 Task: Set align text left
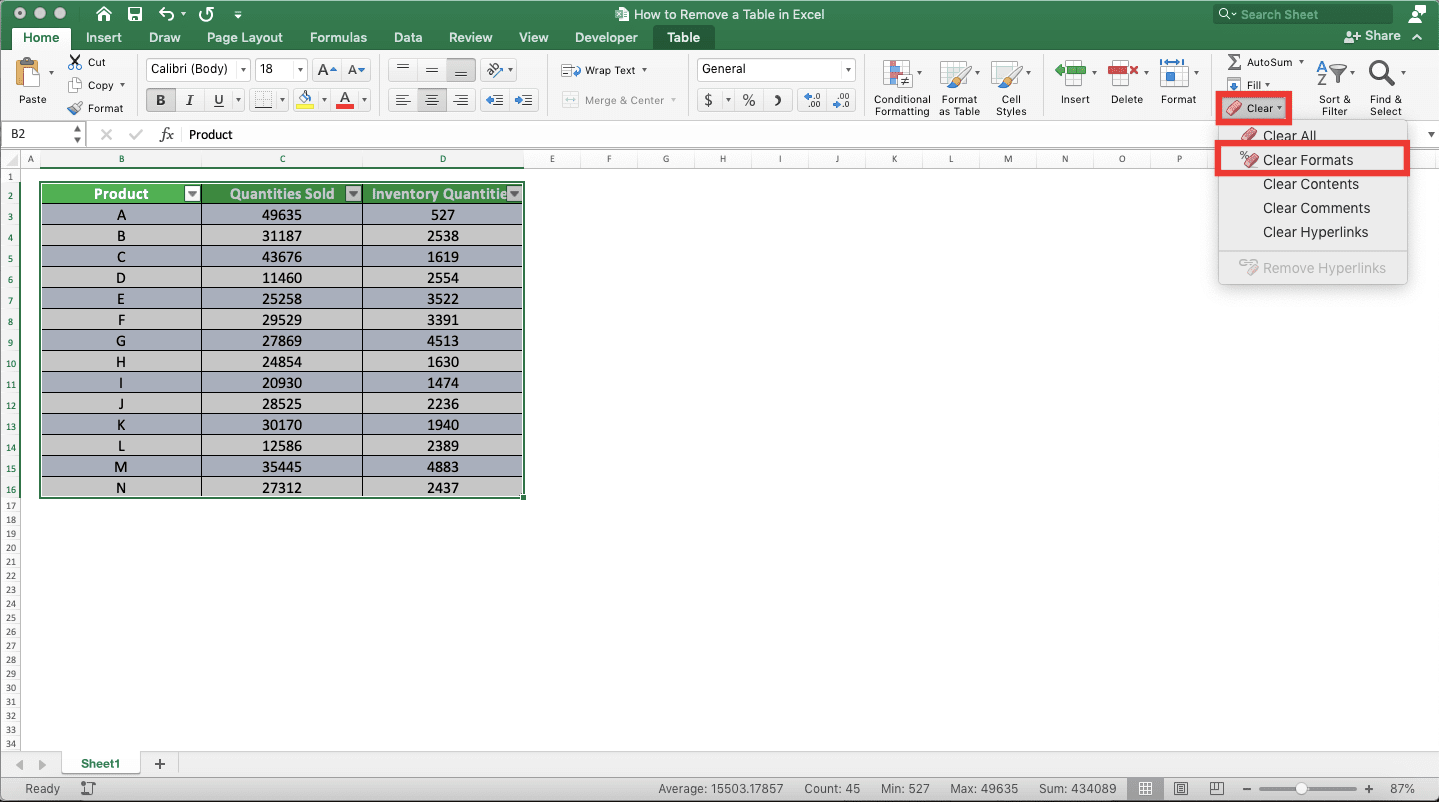[x=402, y=100]
